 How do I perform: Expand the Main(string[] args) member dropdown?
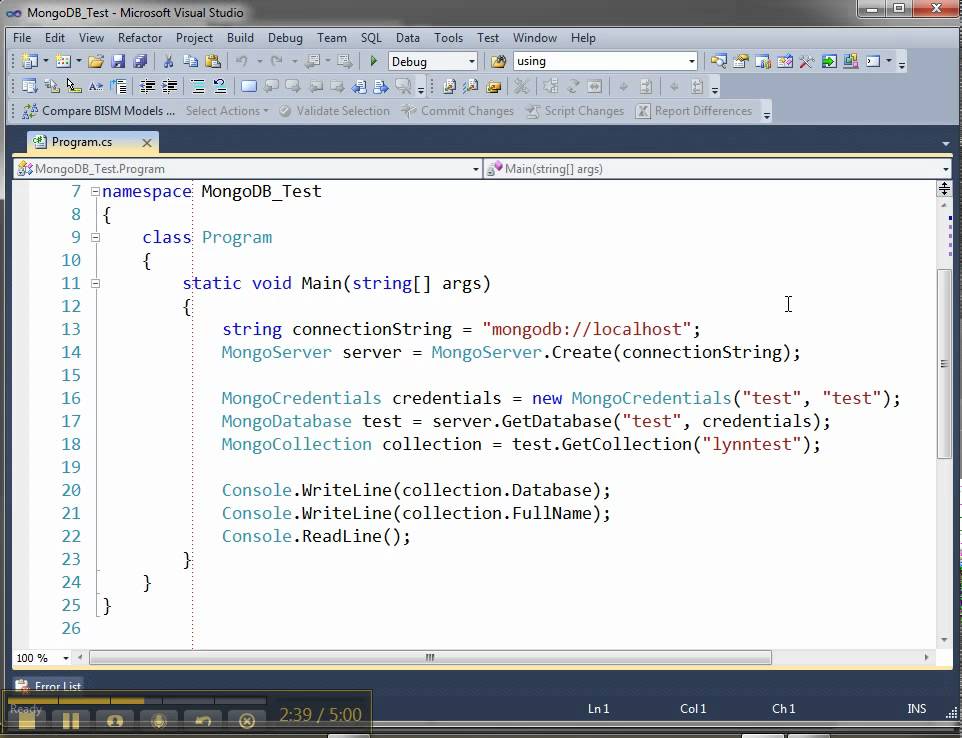pyautogui.click(x=945, y=169)
